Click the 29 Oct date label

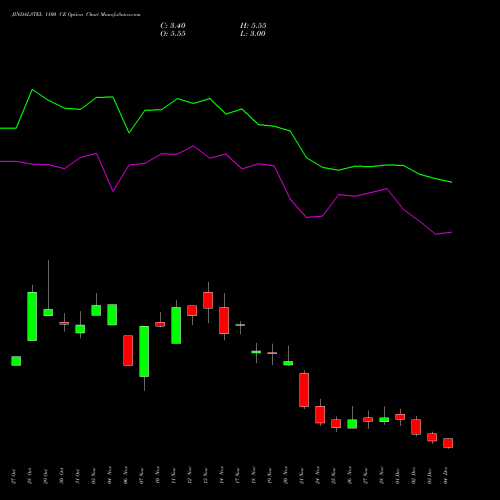tap(45, 476)
